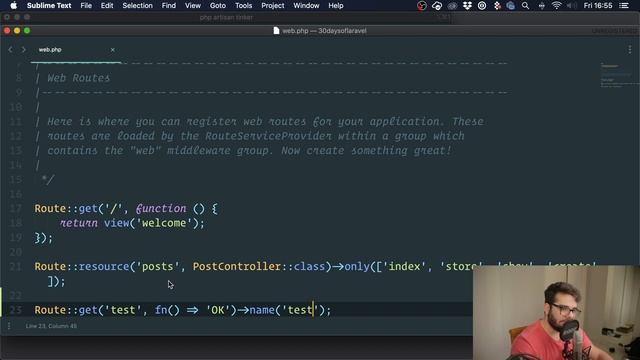Open the File menu
The image size is (640, 360).
click(x=86, y=6)
